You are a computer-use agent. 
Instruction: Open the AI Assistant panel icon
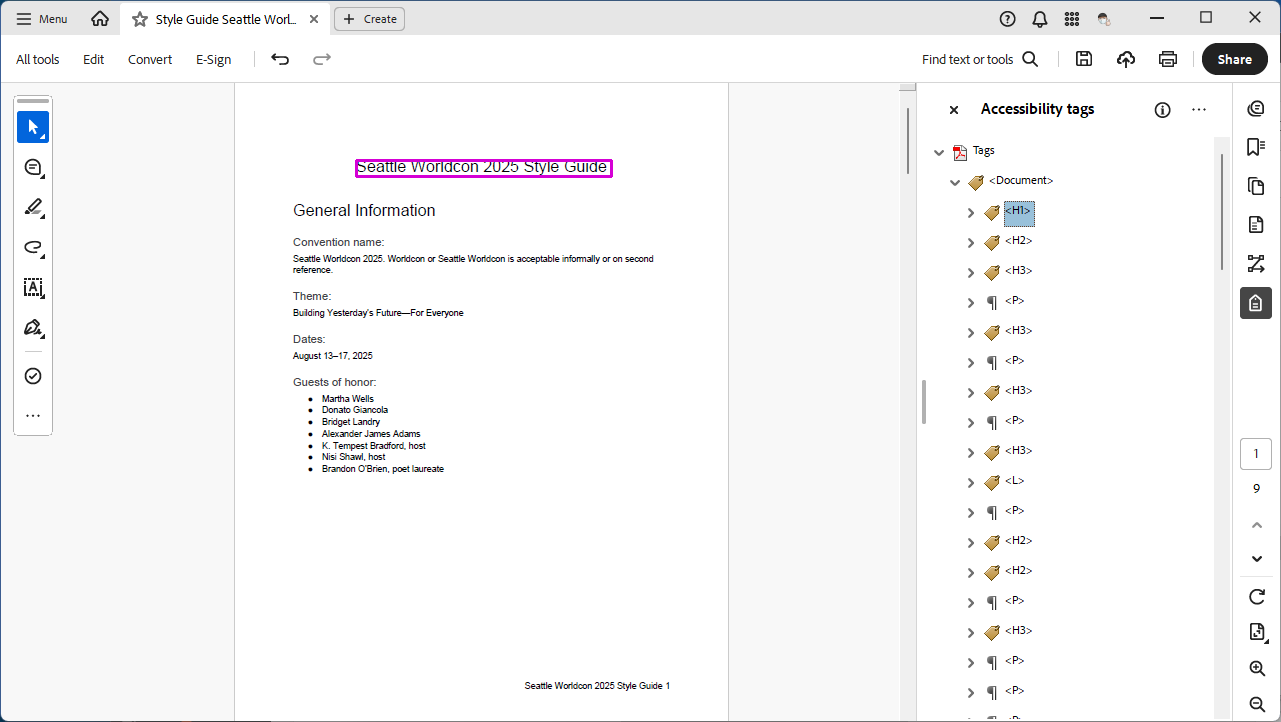[x=1256, y=108]
